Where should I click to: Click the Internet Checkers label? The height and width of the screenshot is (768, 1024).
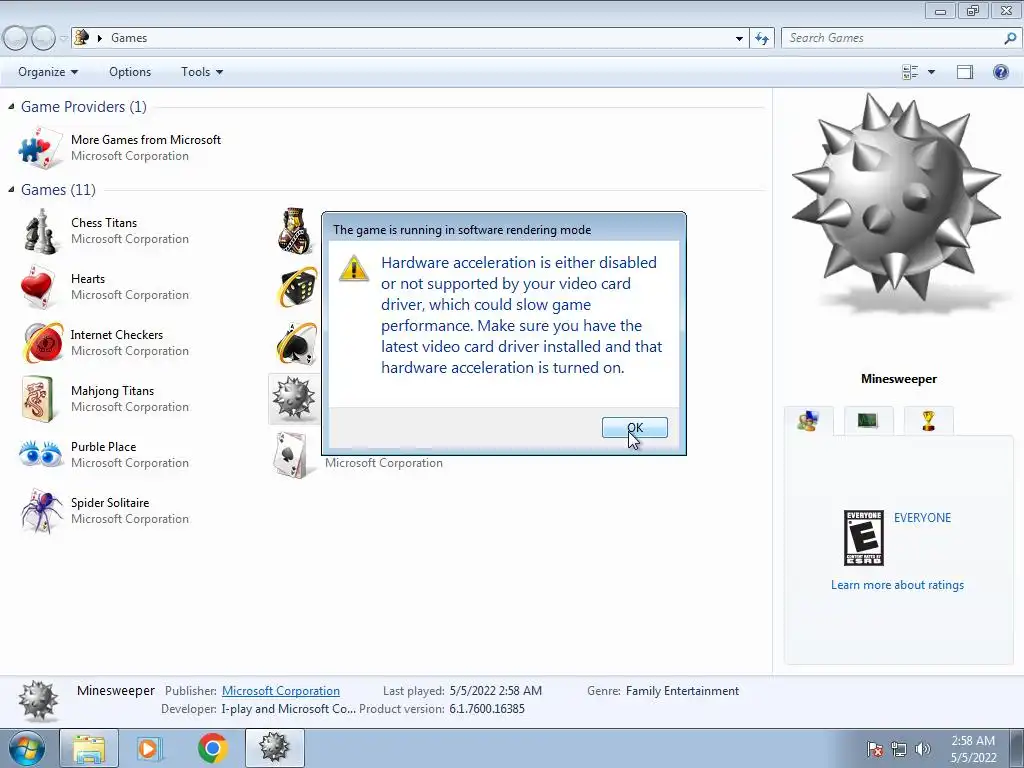(x=116, y=334)
